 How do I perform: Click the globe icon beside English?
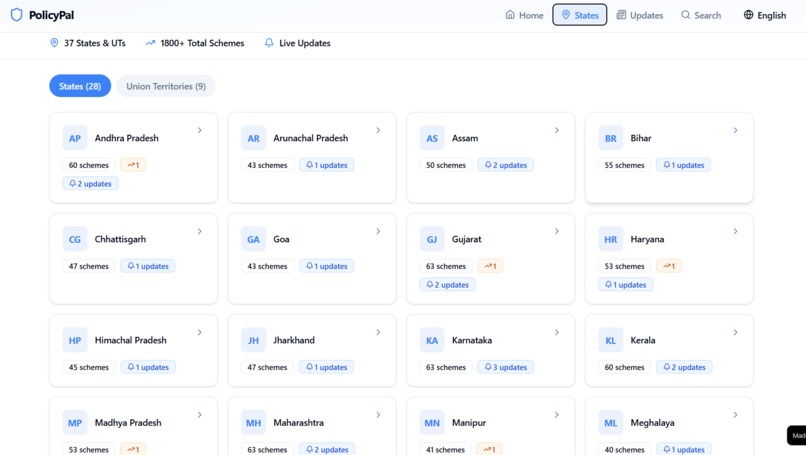point(748,15)
